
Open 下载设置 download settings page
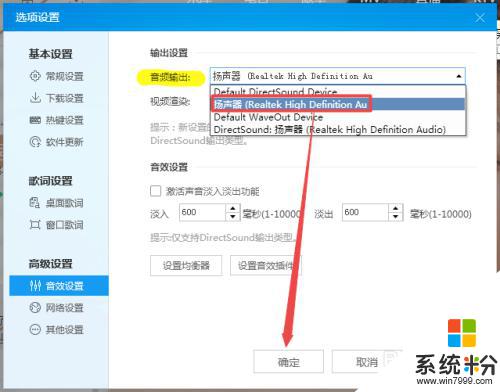(x=57, y=98)
